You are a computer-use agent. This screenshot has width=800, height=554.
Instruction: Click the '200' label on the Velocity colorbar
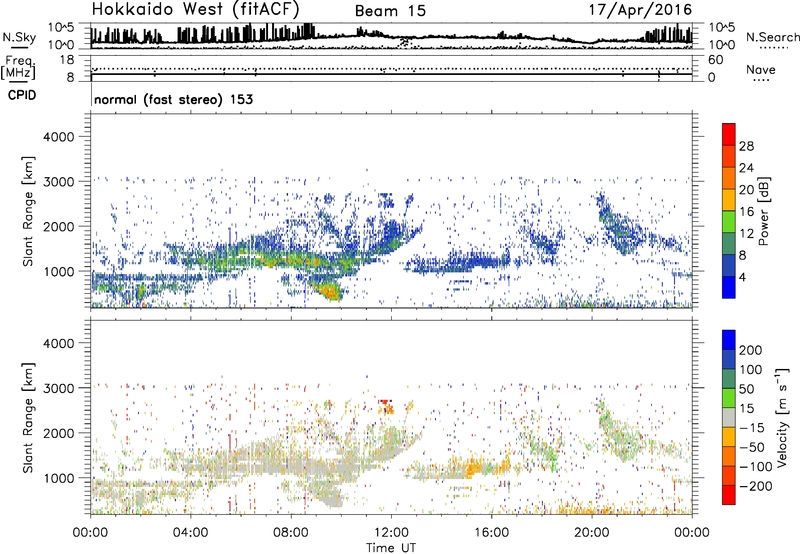pos(751,350)
